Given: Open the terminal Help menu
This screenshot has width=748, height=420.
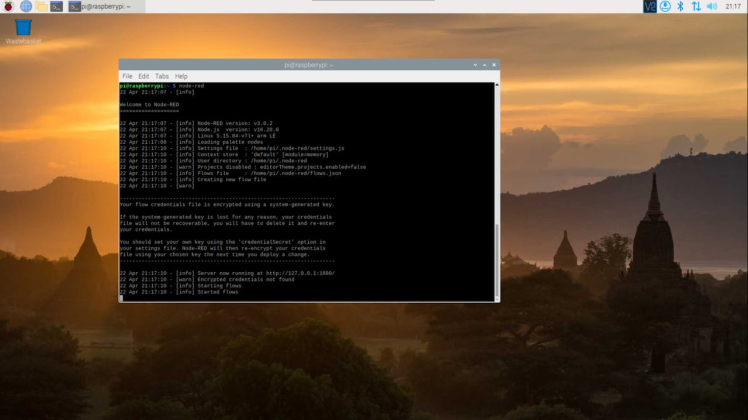Looking at the screenshot, I should [181, 76].
